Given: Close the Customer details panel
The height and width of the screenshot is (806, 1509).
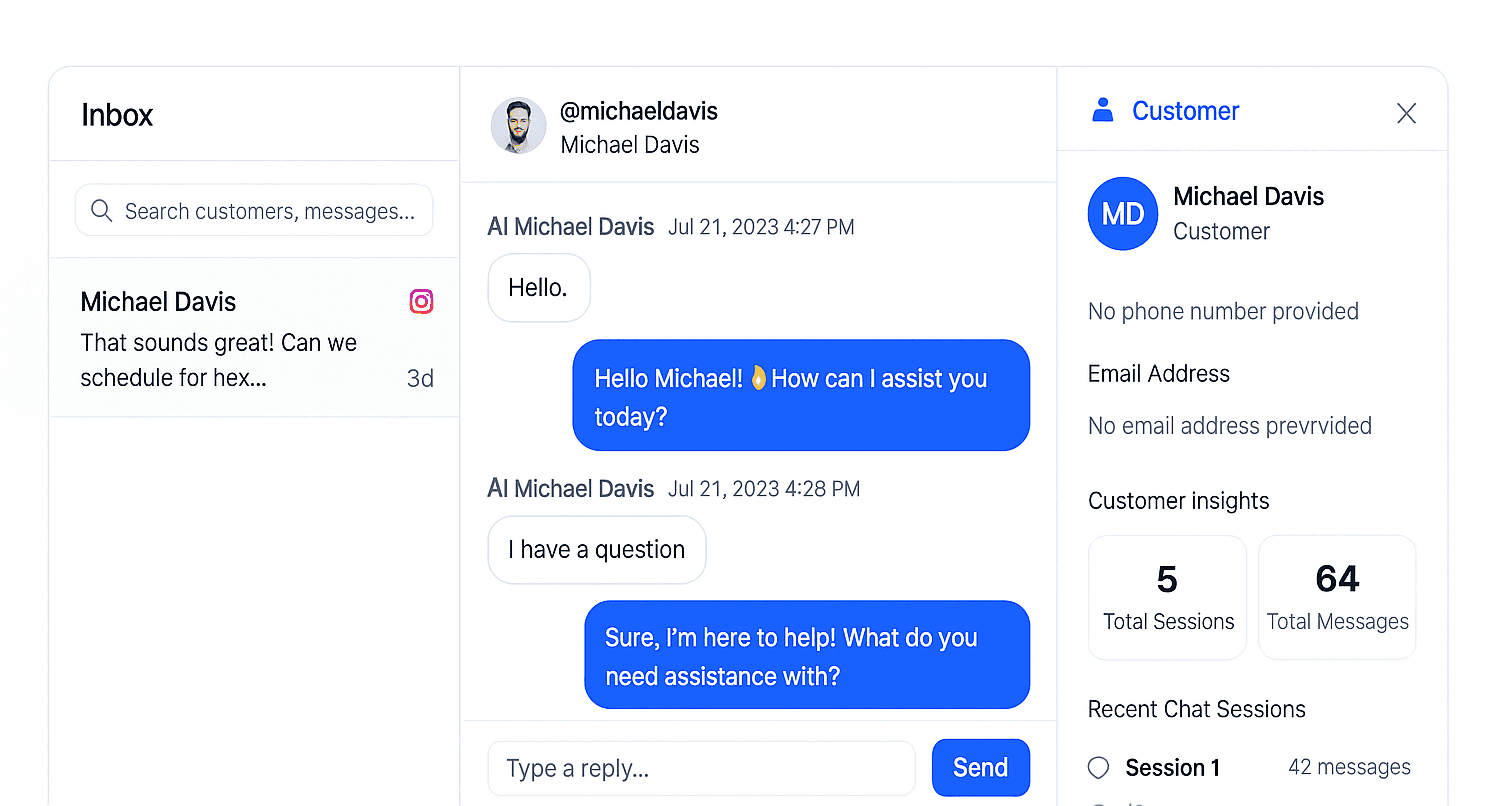Looking at the screenshot, I should pyautogui.click(x=1406, y=113).
